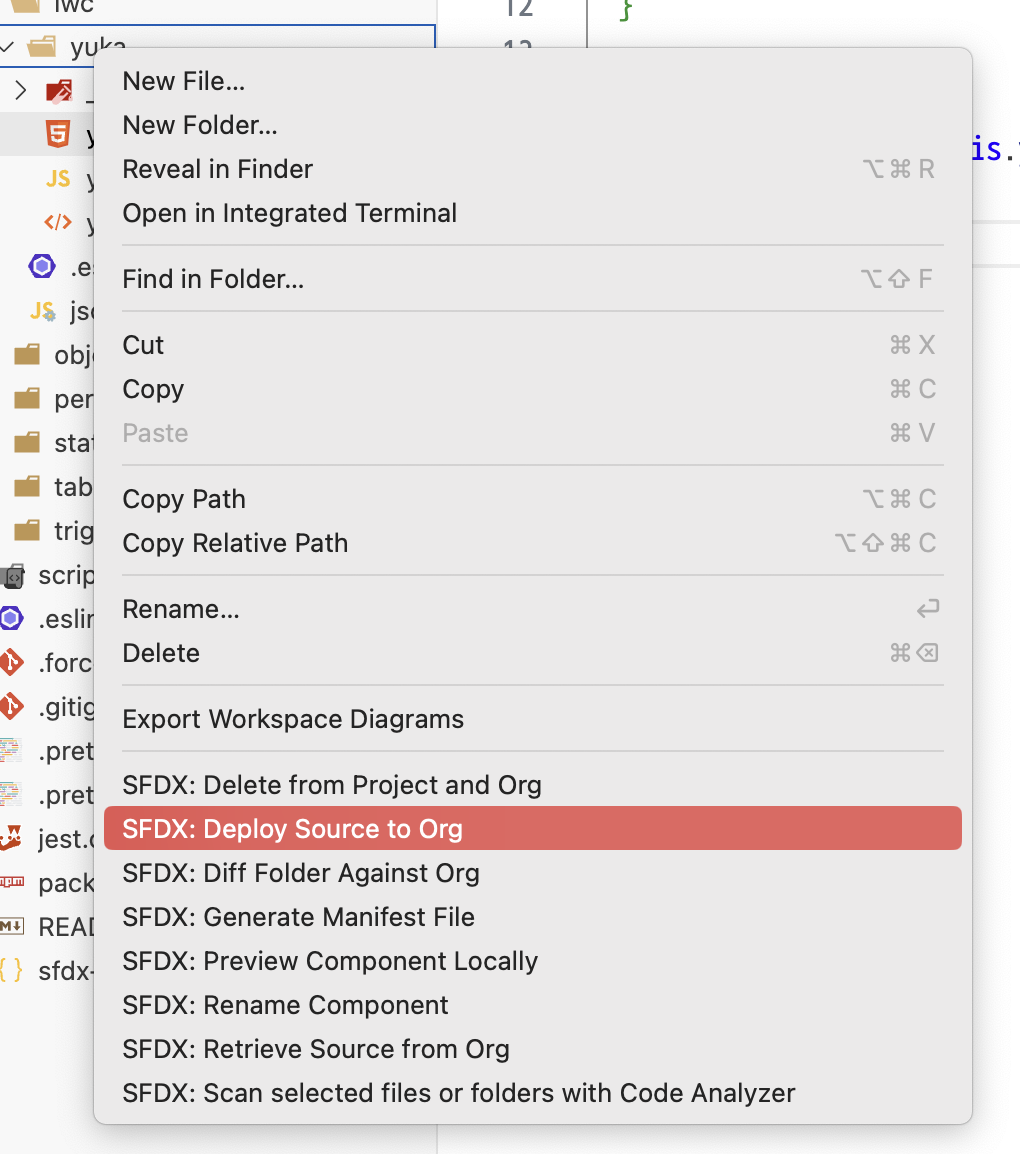
Task: Click the yellow JS icon next to yuka.js
Action: pos(57,179)
